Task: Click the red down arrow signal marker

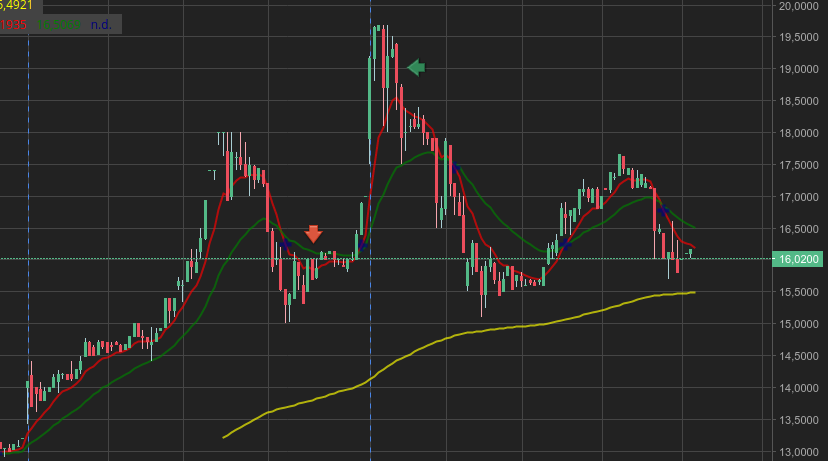Action: pos(313,234)
